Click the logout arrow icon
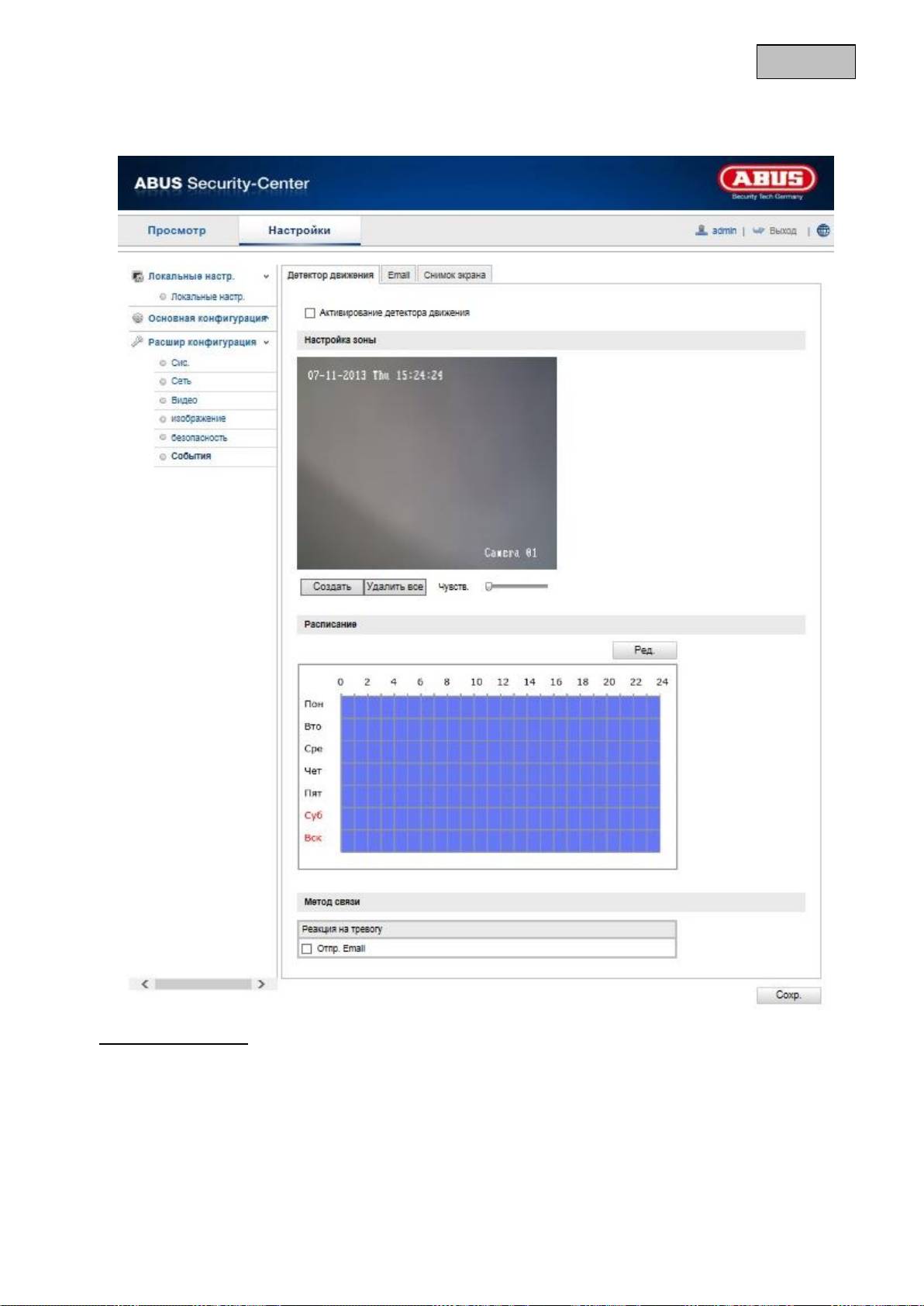This screenshot has height=1306, width=924. click(x=758, y=230)
